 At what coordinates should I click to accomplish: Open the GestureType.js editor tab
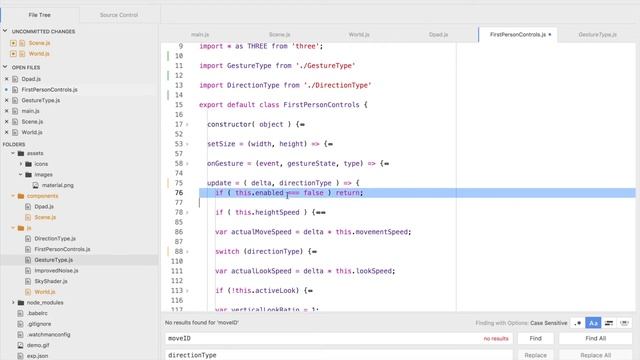tap(597, 35)
